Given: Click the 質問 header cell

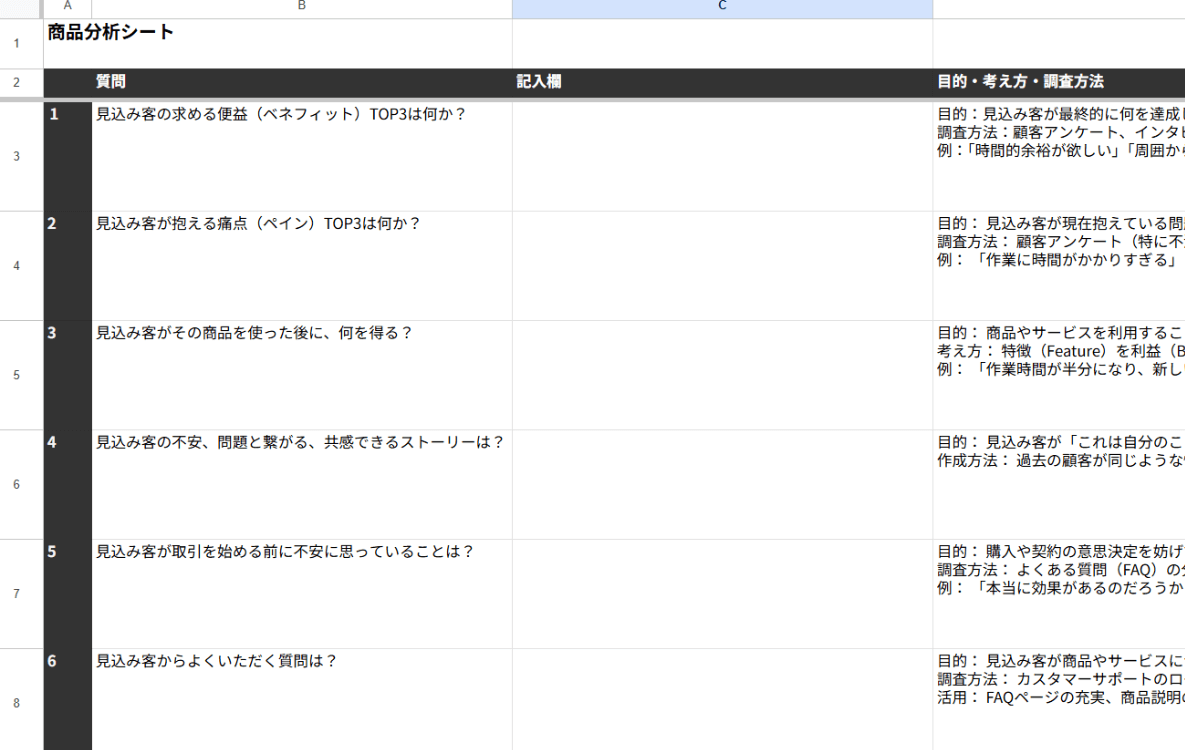Looking at the screenshot, I should click(301, 82).
